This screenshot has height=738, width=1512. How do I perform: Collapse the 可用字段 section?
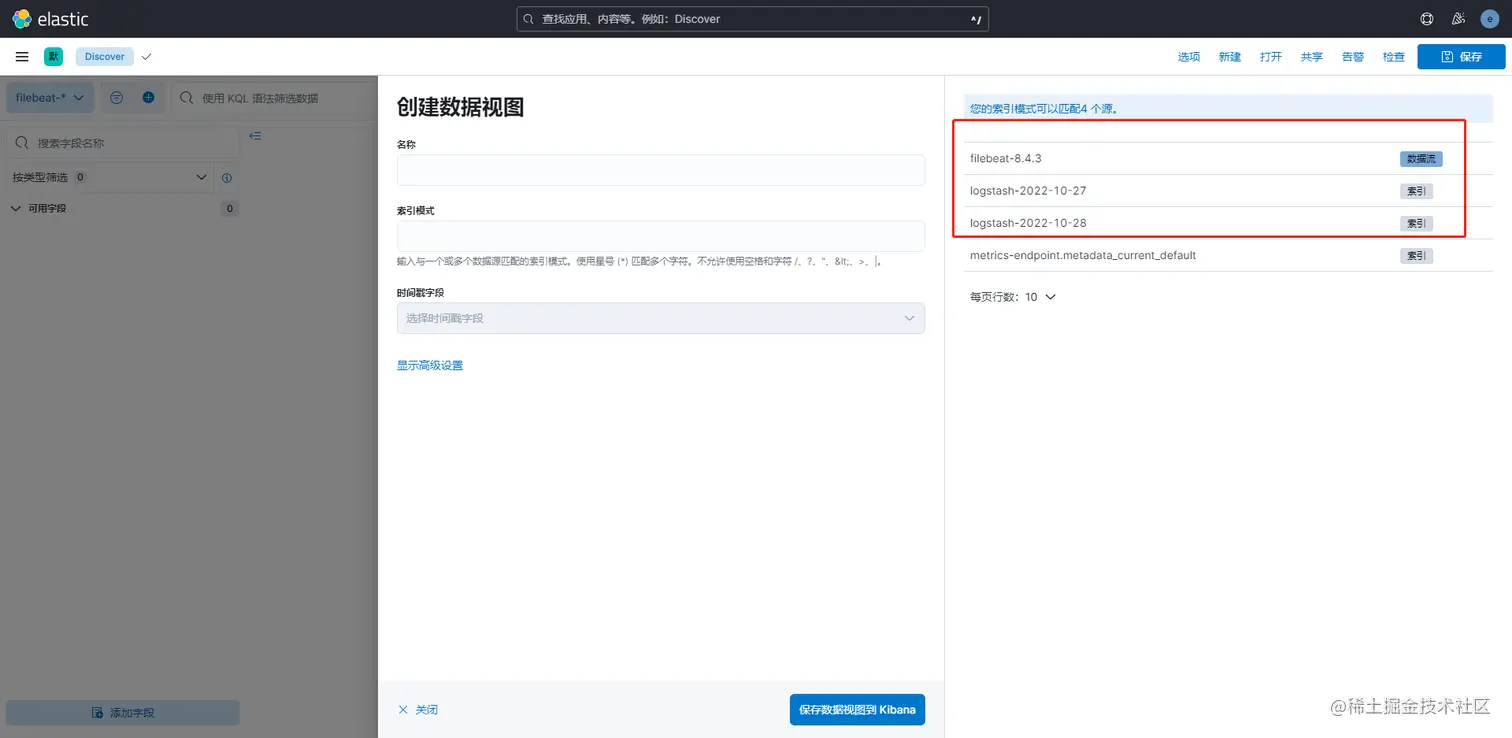pyautogui.click(x=15, y=209)
